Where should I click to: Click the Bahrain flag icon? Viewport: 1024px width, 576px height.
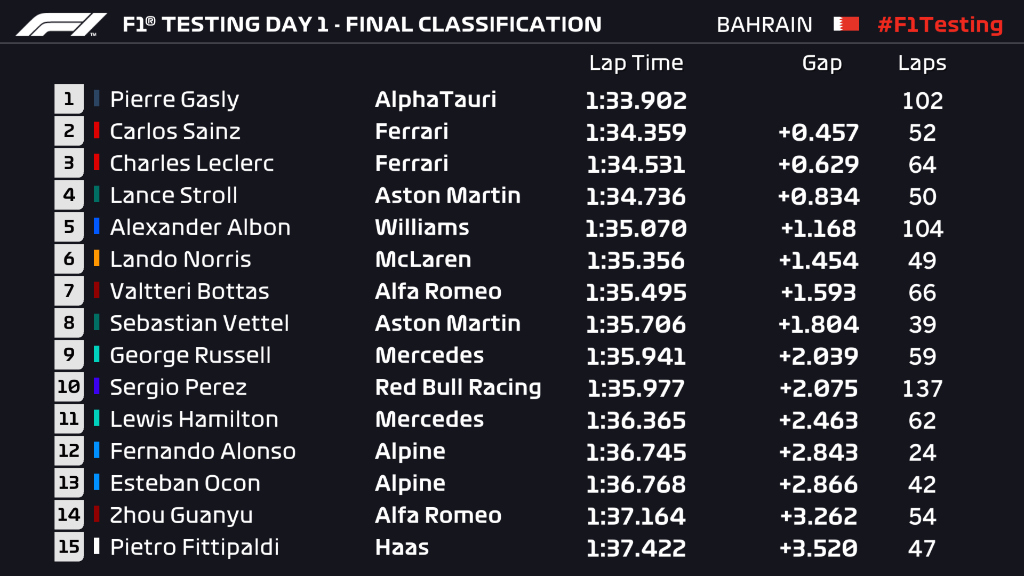(846, 24)
